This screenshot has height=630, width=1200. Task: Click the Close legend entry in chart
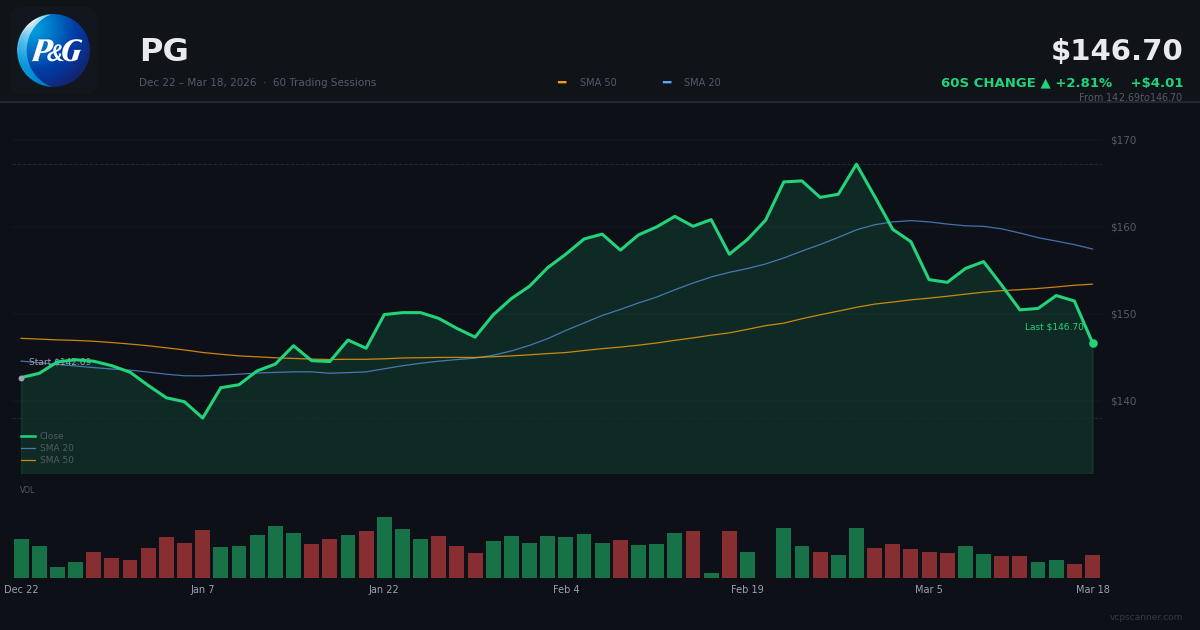[x=42, y=436]
